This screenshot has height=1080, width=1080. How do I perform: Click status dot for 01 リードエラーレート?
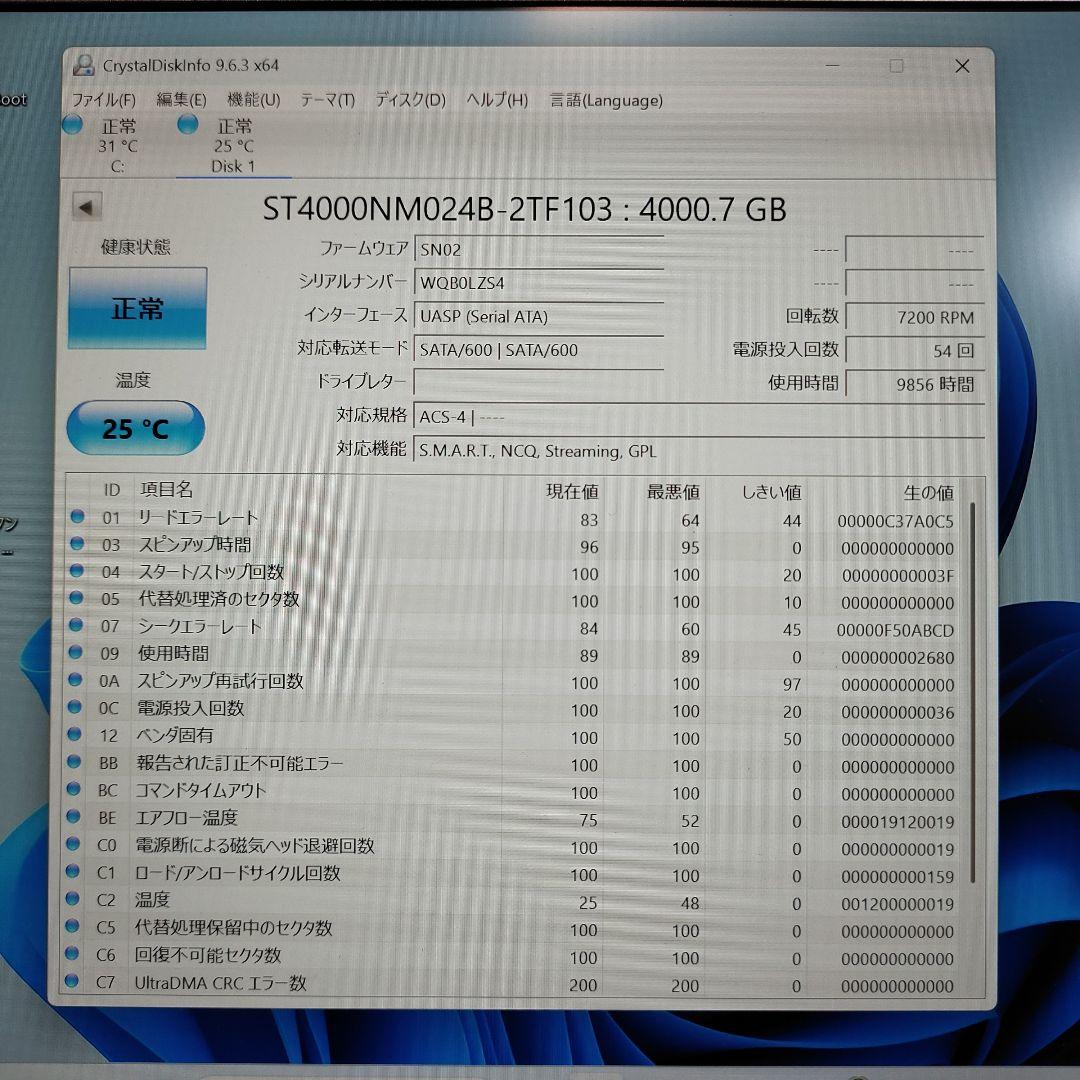coord(77,516)
